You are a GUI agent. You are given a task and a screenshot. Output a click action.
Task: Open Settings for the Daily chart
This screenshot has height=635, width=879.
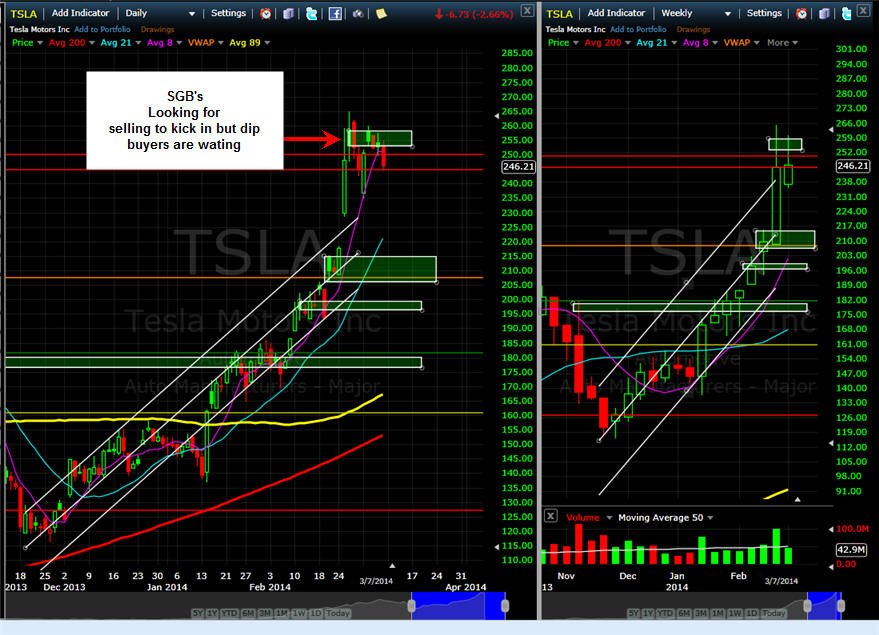pyautogui.click(x=228, y=13)
